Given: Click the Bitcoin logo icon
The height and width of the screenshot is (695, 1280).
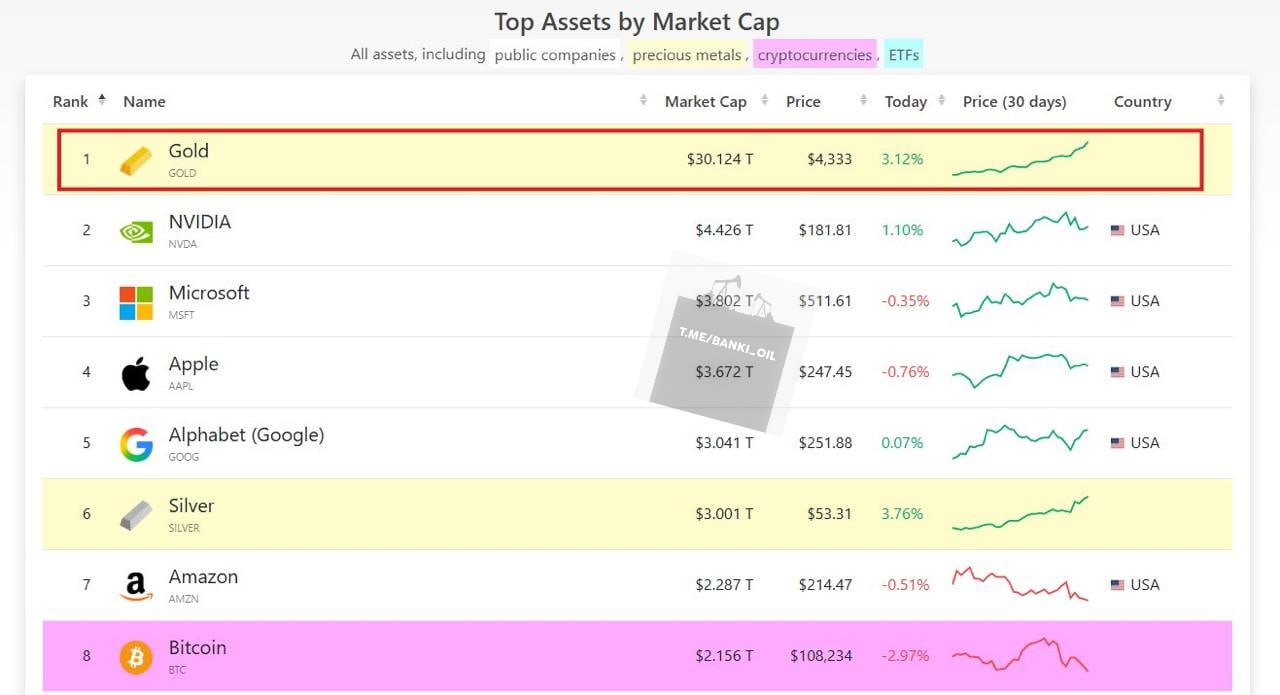Looking at the screenshot, I should 136,657.
